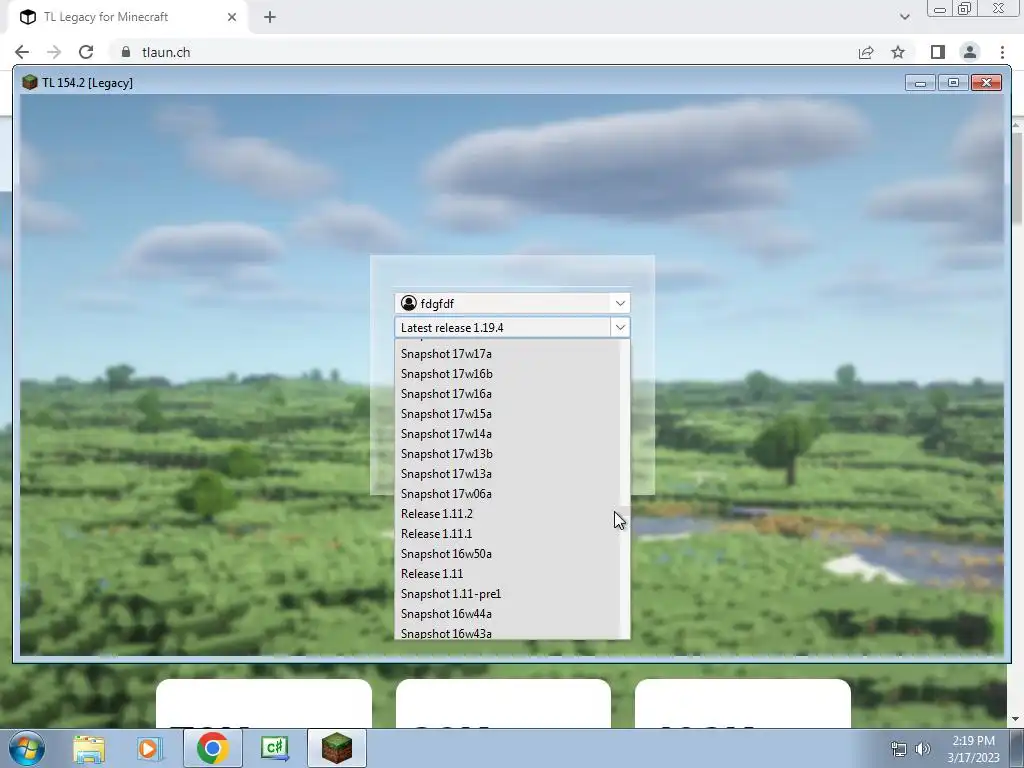Open Chrome tab search chevron
Screen dimensions: 1024x768
(904, 17)
